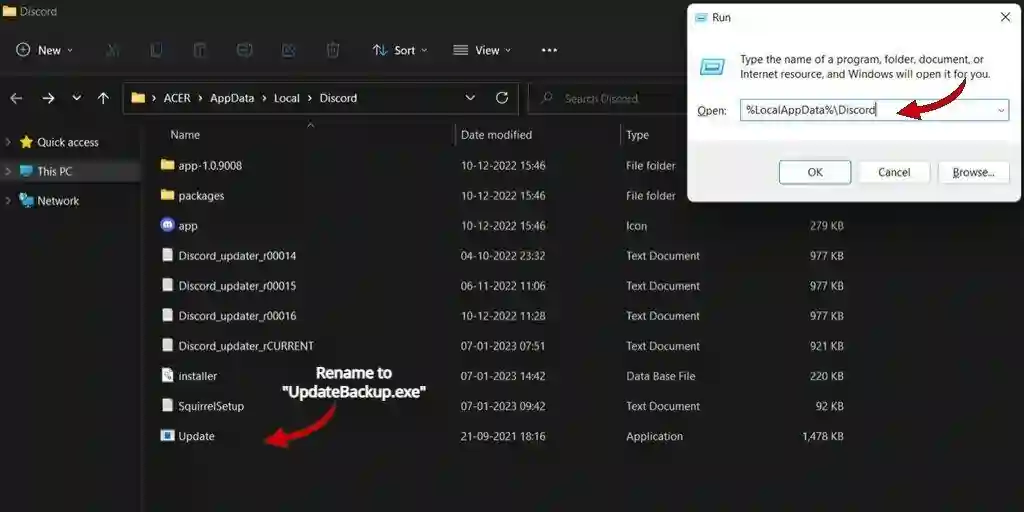The height and width of the screenshot is (512, 1024).
Task: Close the Run dialog
Action: pyautogui.click(x=1005, y=18)
